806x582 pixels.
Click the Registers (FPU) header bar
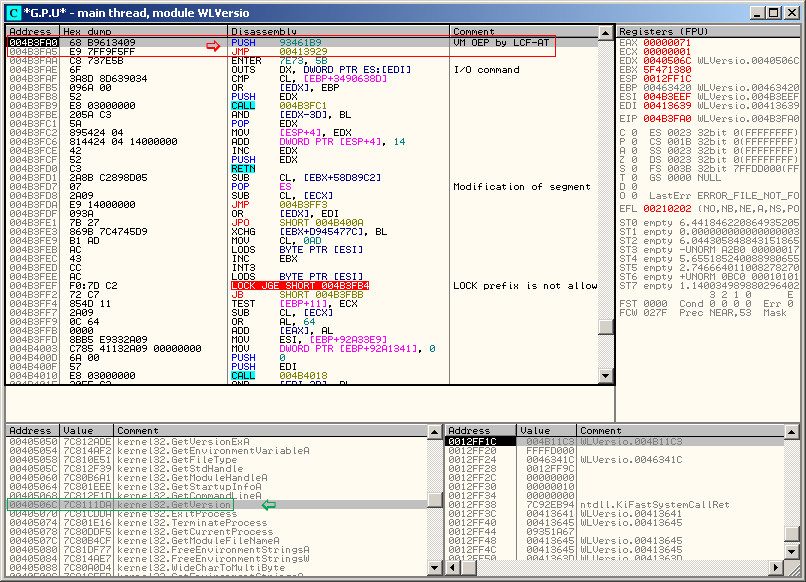coord(708,31)
